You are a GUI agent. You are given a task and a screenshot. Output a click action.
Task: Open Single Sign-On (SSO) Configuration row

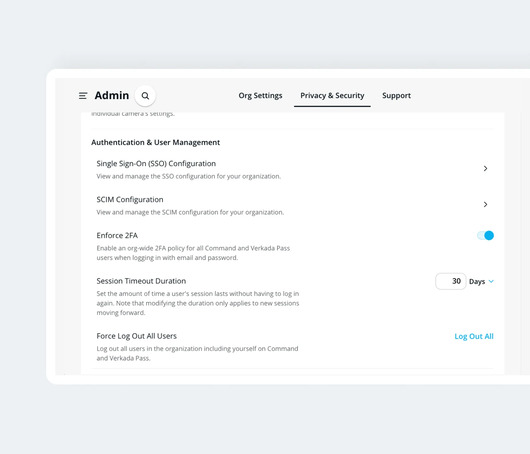292,169
